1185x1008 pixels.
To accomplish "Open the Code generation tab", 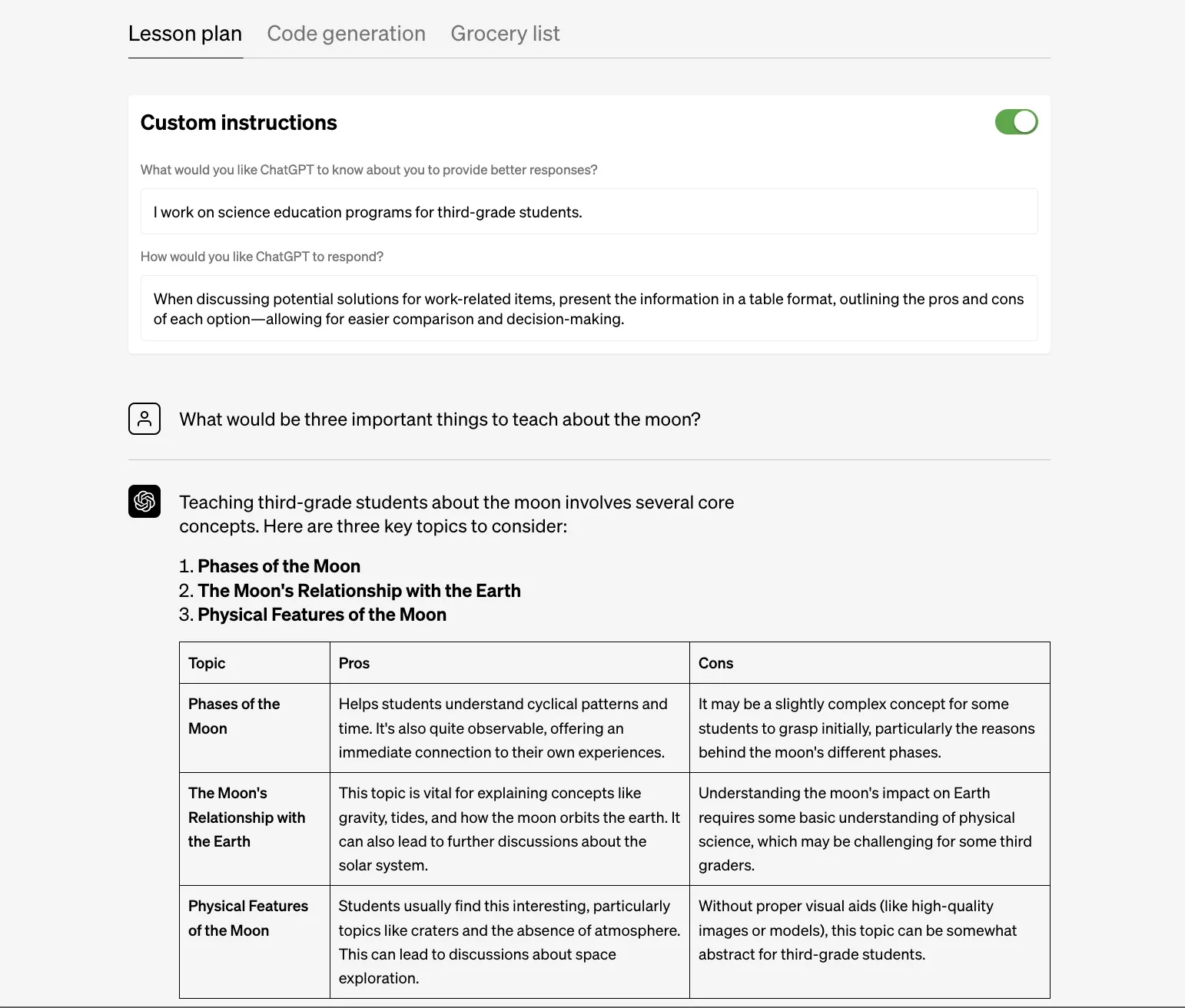I will (346, 34).
